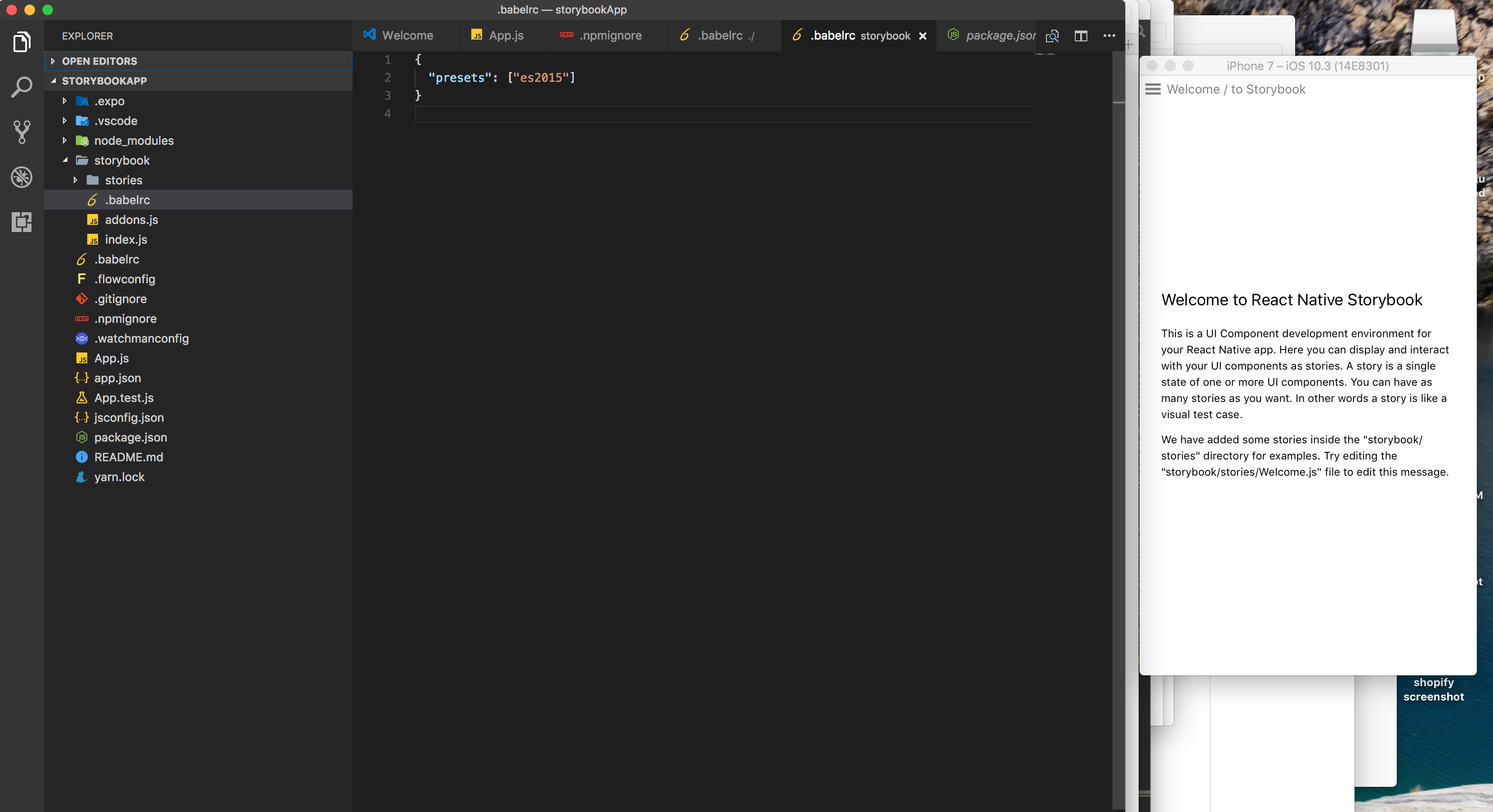Collapse the STORYBOOKAPP project section
The width and height of the screenshot is (1493, 812).
[104, 80]
